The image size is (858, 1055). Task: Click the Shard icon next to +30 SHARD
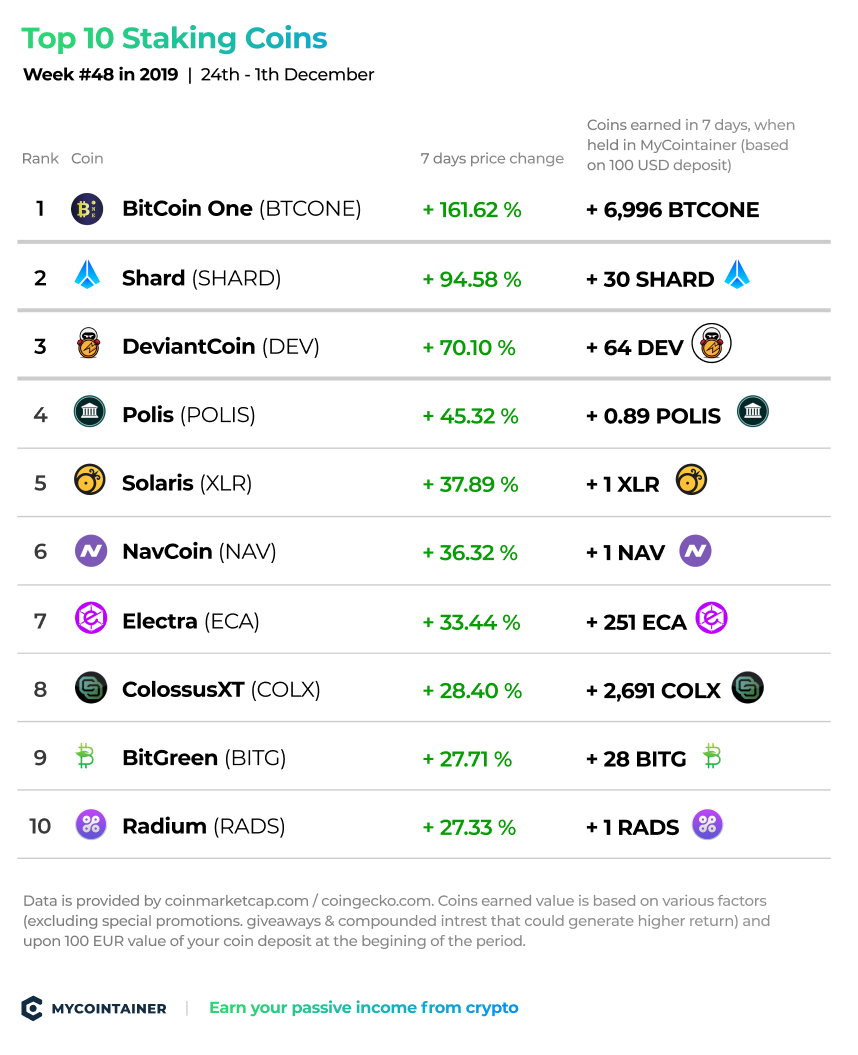click(x=738, y=275)
